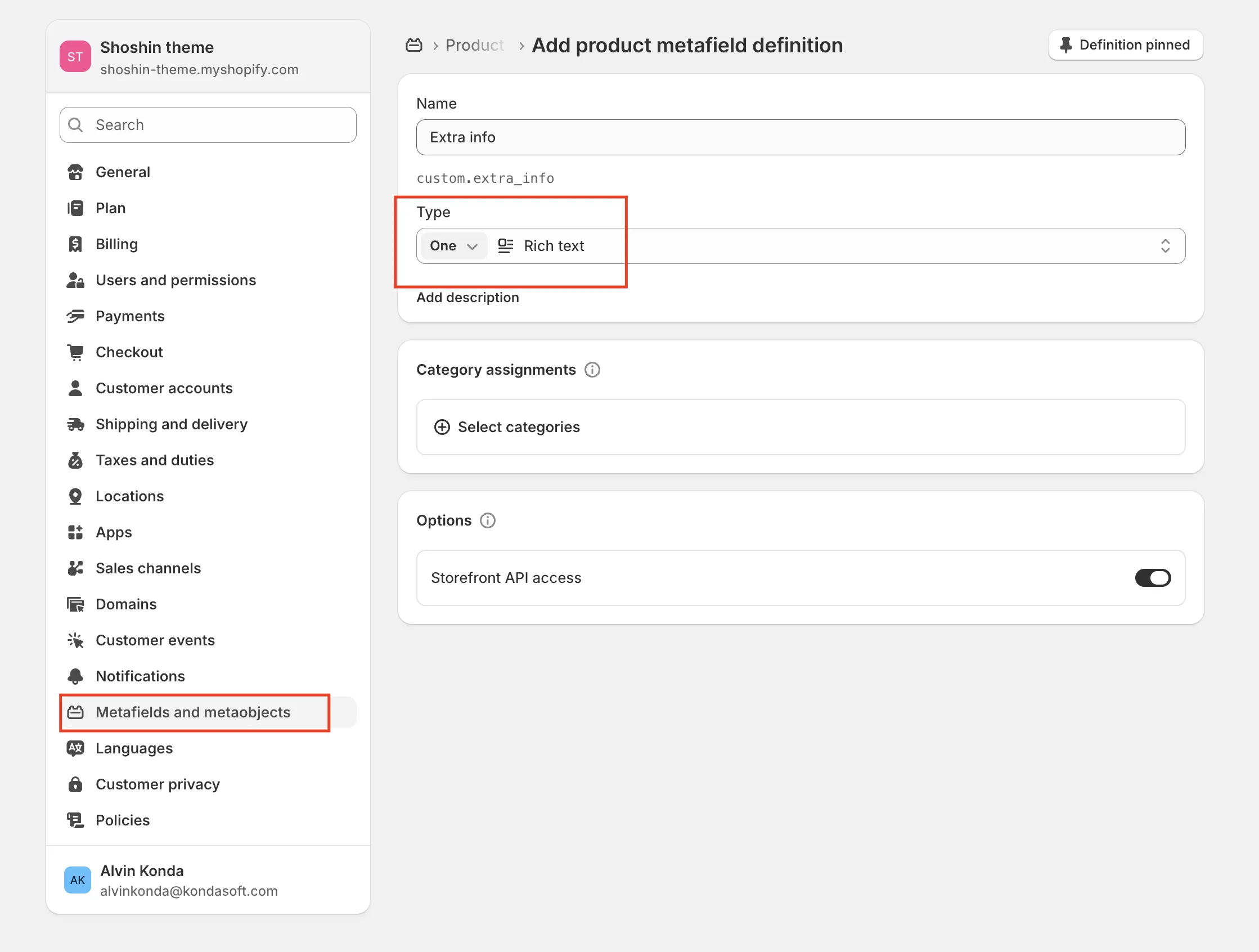Open the One value-count dropdown
Screen dimensions: 1259x952
click(x=453, y=246)
